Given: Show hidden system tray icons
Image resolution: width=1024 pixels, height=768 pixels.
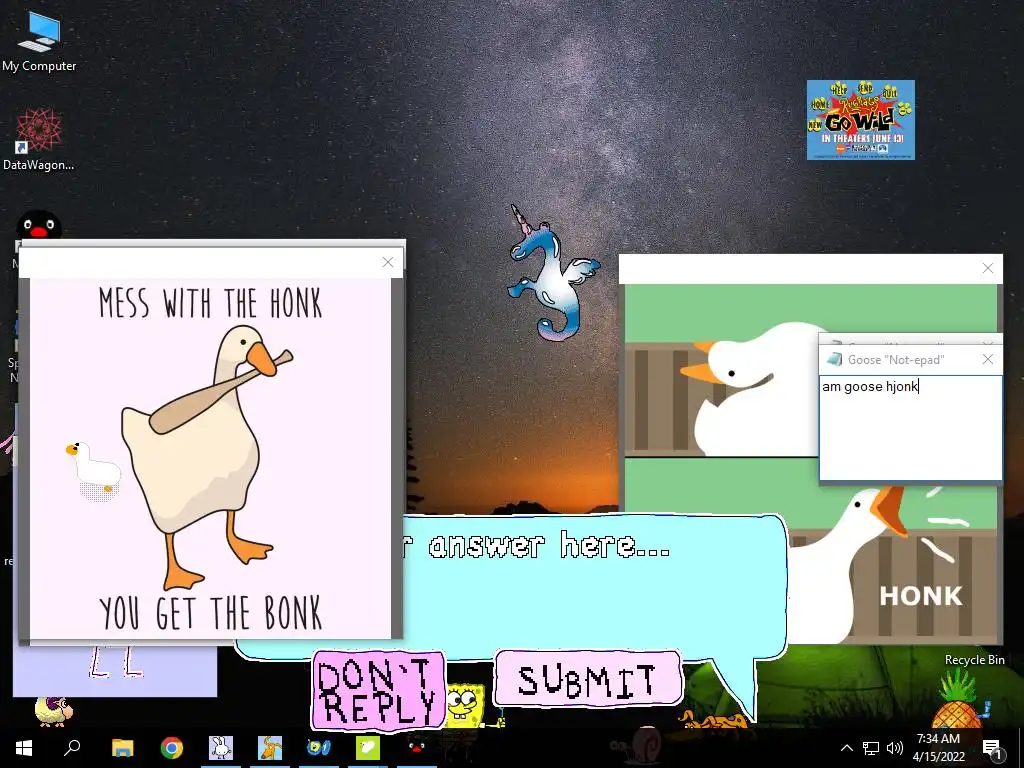Looking at the screenshot, I should point(846,748).
